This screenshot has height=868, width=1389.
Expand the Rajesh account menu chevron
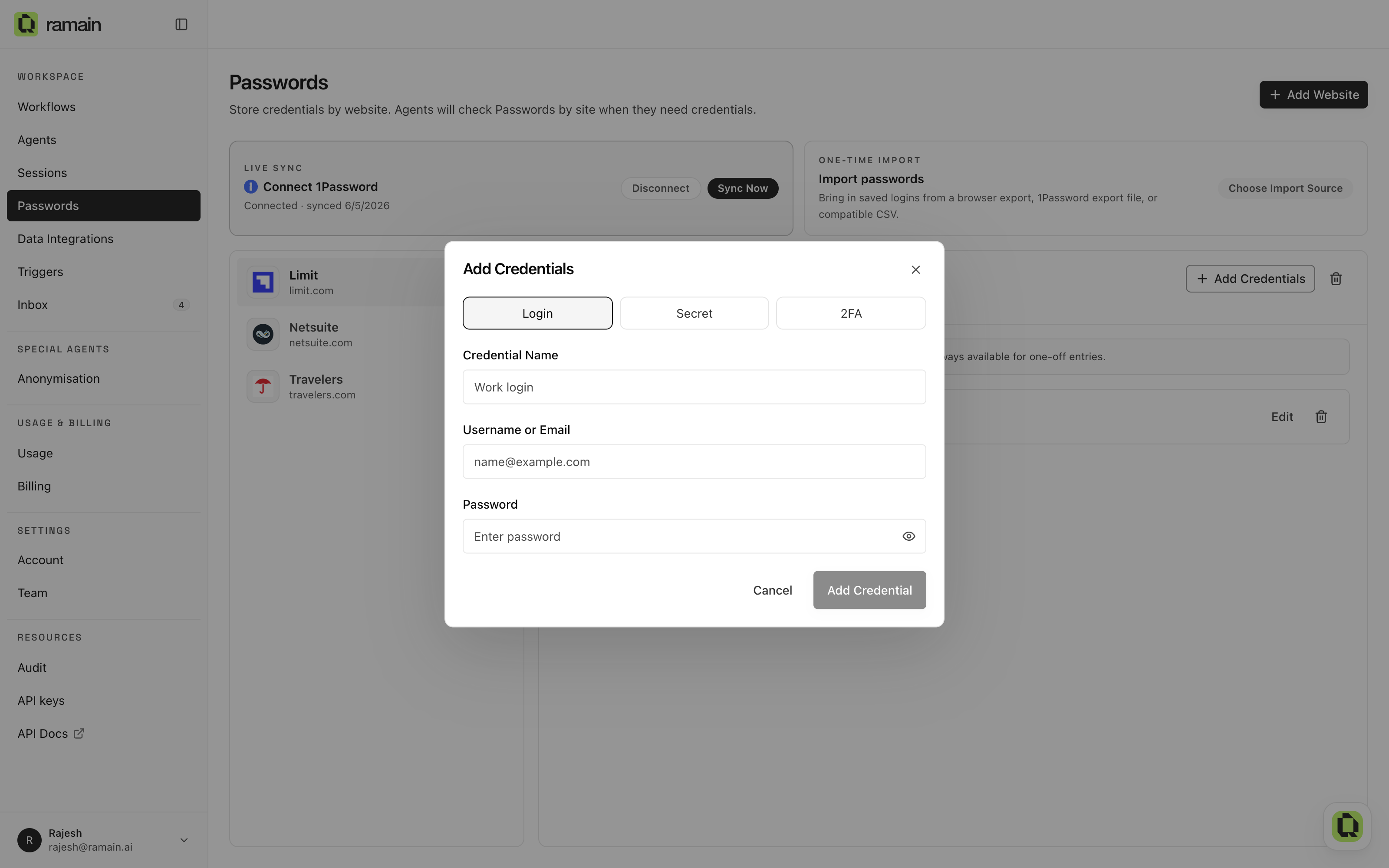coord(184,840)
